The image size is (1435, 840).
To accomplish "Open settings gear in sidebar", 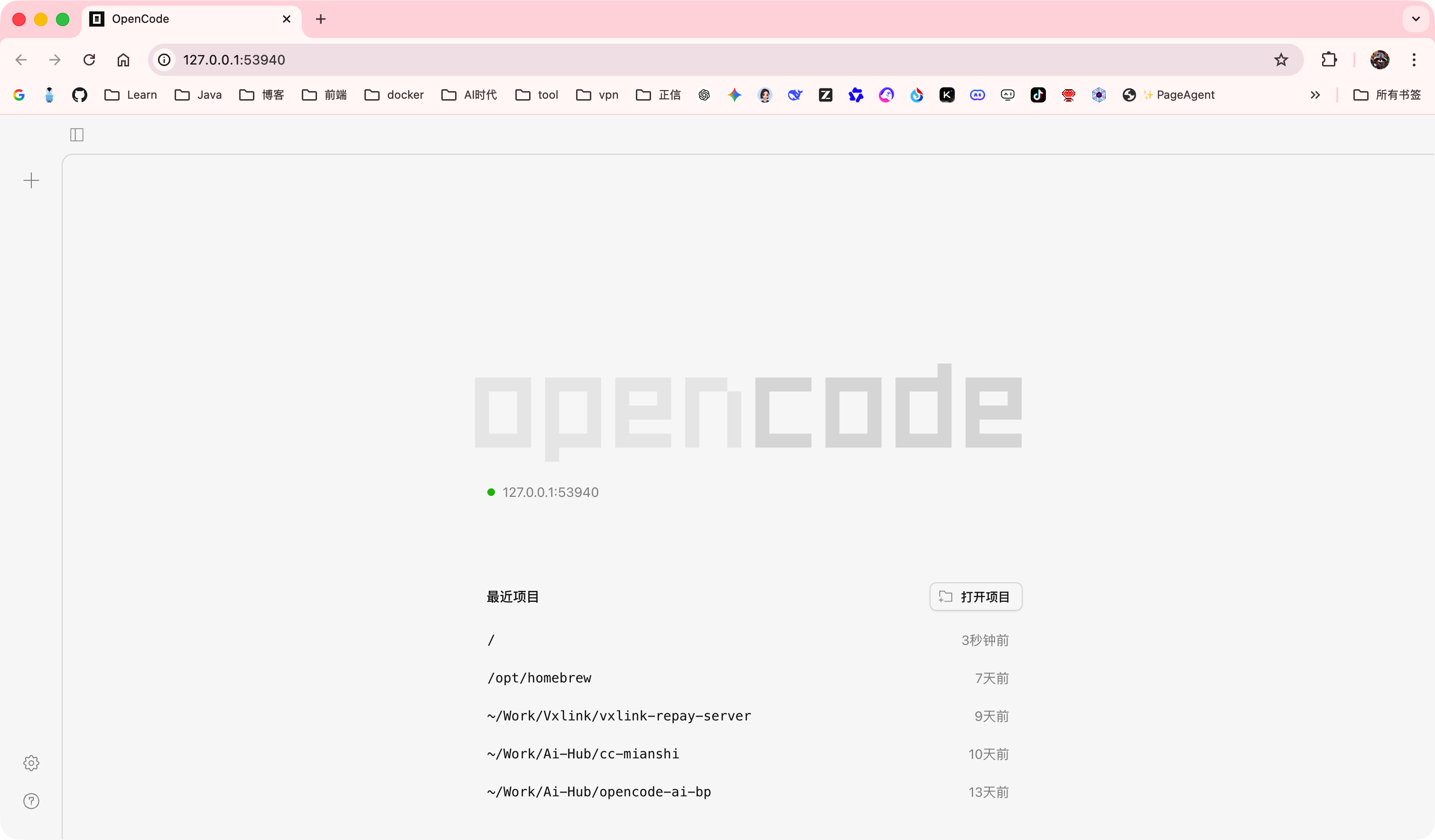I will (31, 763).
